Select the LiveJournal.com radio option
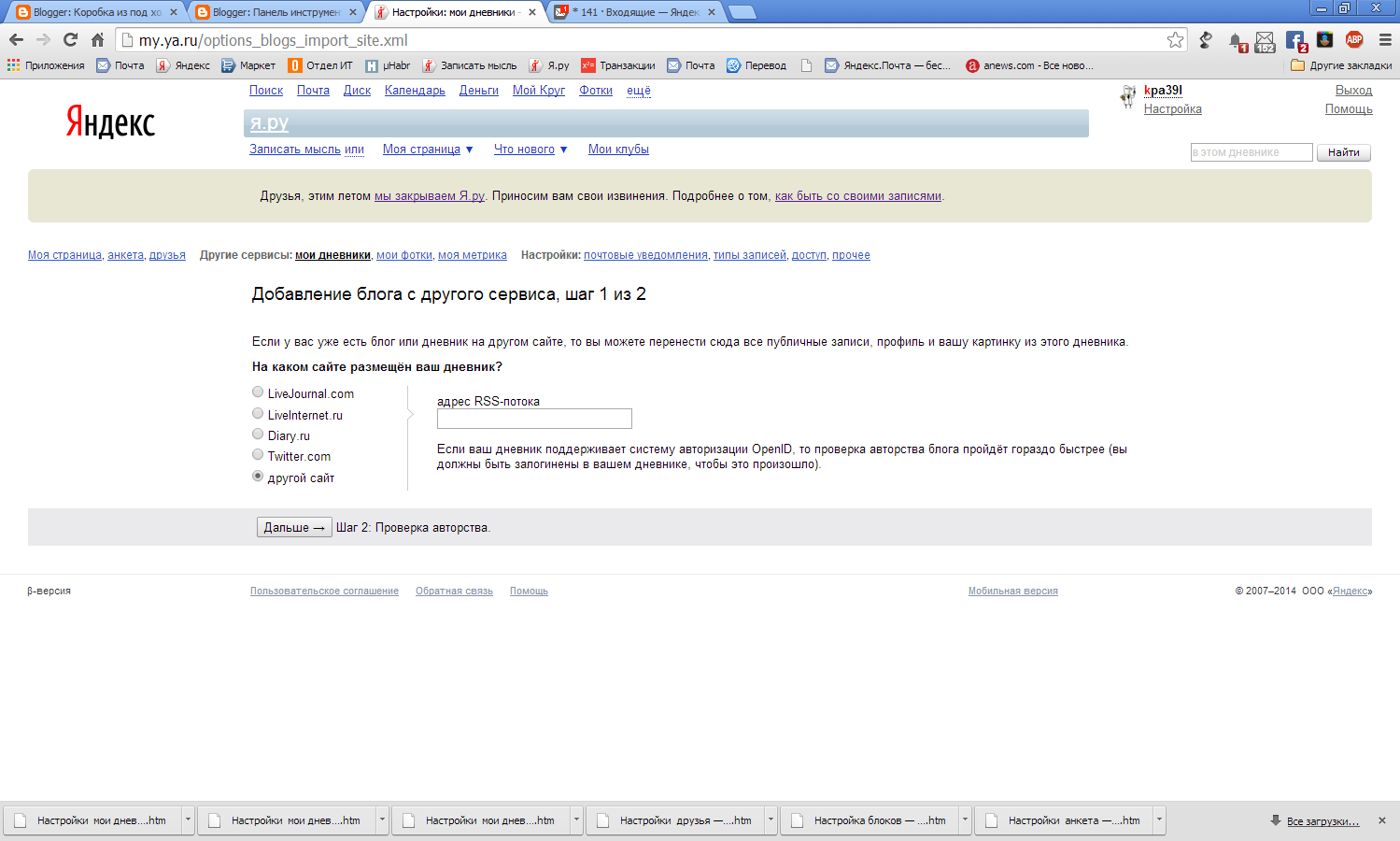This screenshot has height=841, width=1400. (258, 392)
